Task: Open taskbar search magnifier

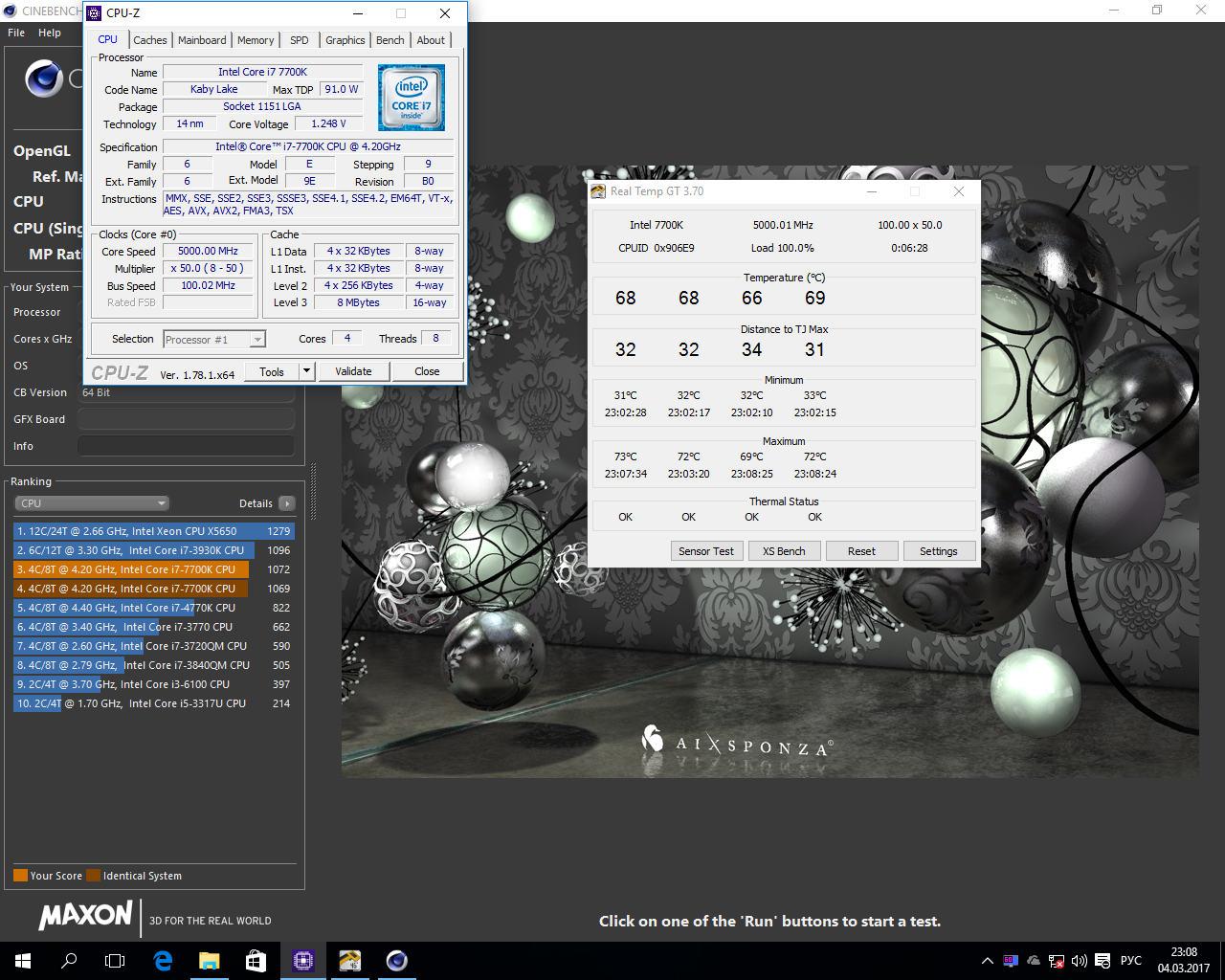Action: (69, 961)
